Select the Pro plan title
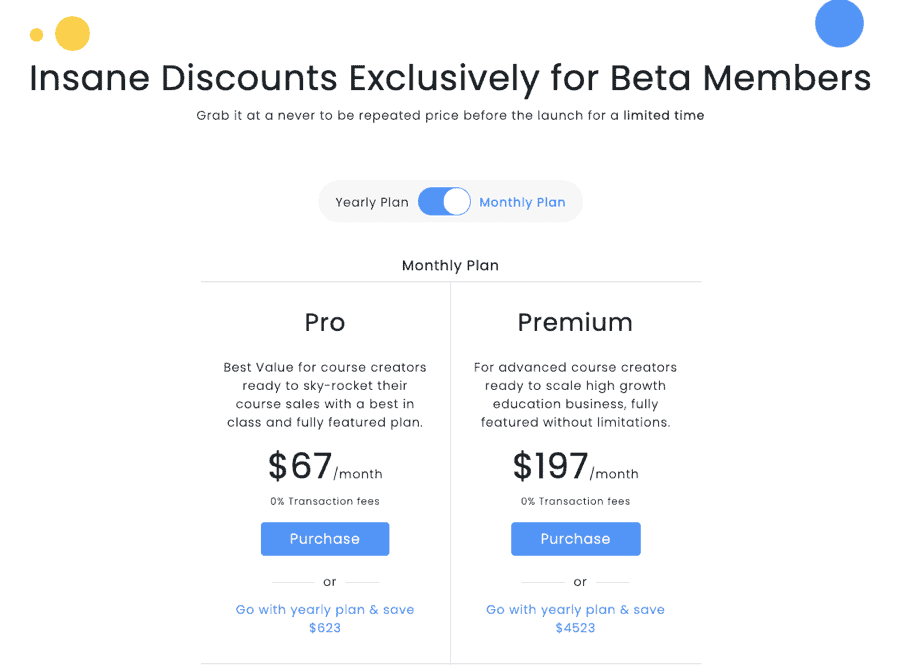The image size is (900, 665). [325, 322]
